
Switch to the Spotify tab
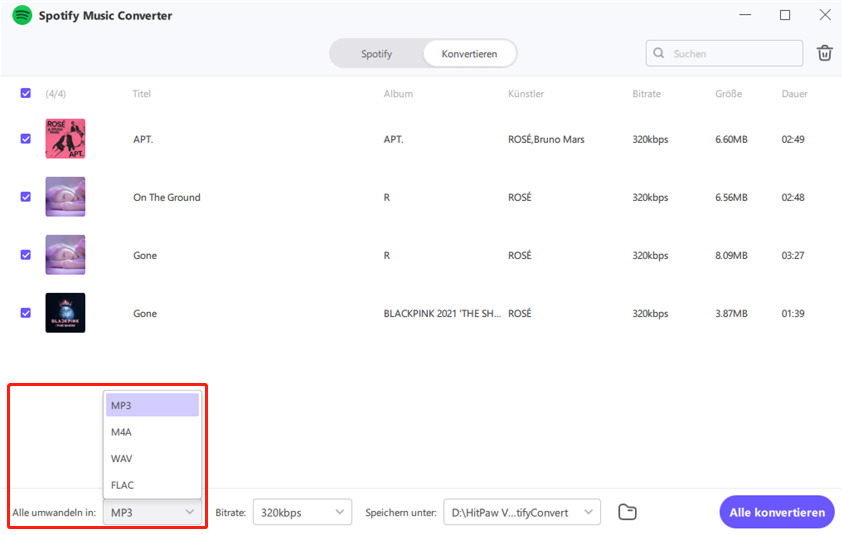pyautogui.click(x=377, y=54)
